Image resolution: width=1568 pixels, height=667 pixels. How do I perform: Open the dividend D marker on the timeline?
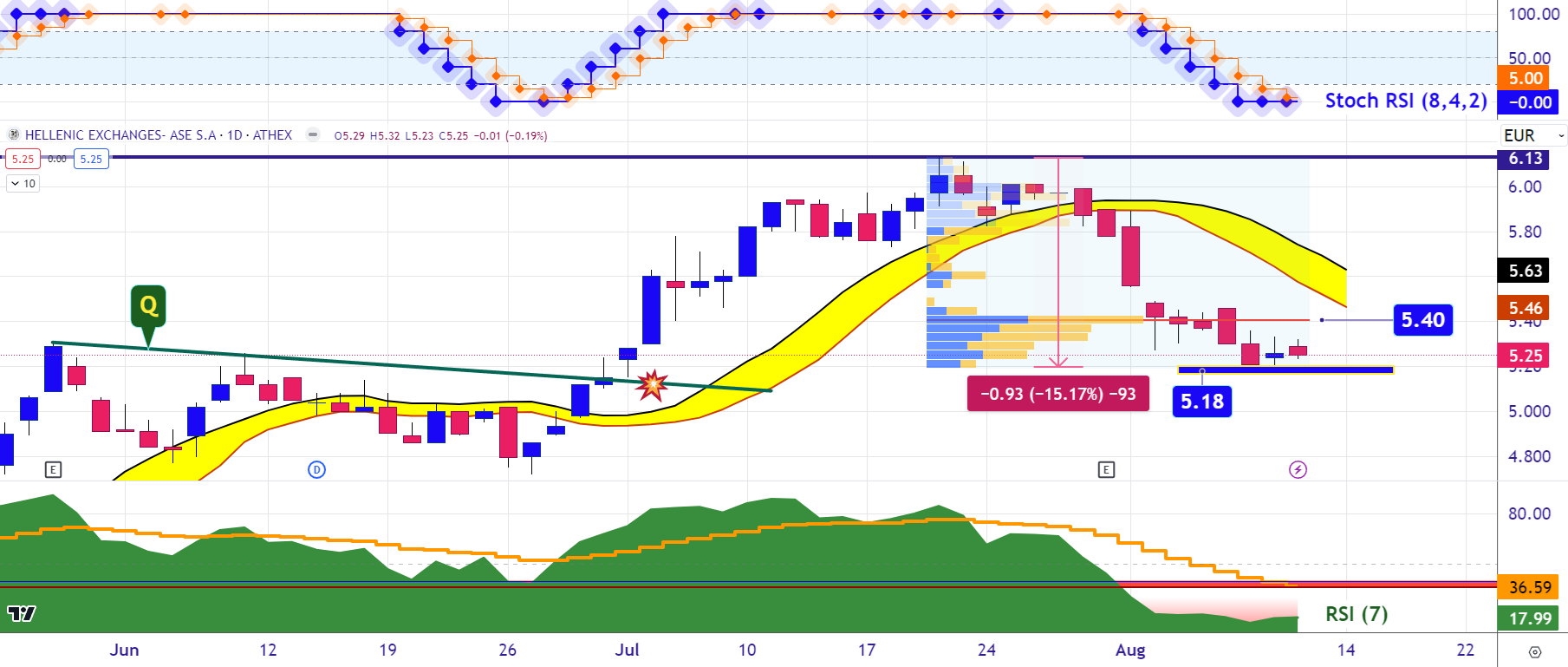point(317,470)
